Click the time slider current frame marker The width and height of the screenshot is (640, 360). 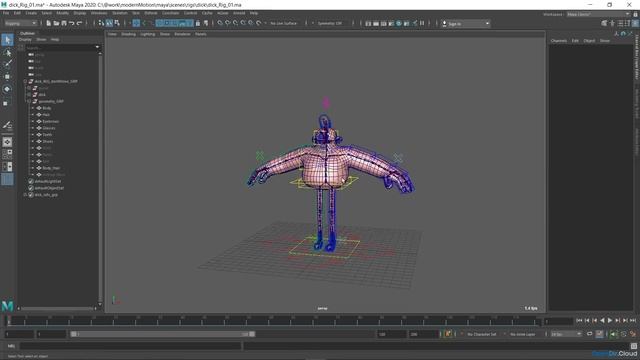tap(8, 321)
